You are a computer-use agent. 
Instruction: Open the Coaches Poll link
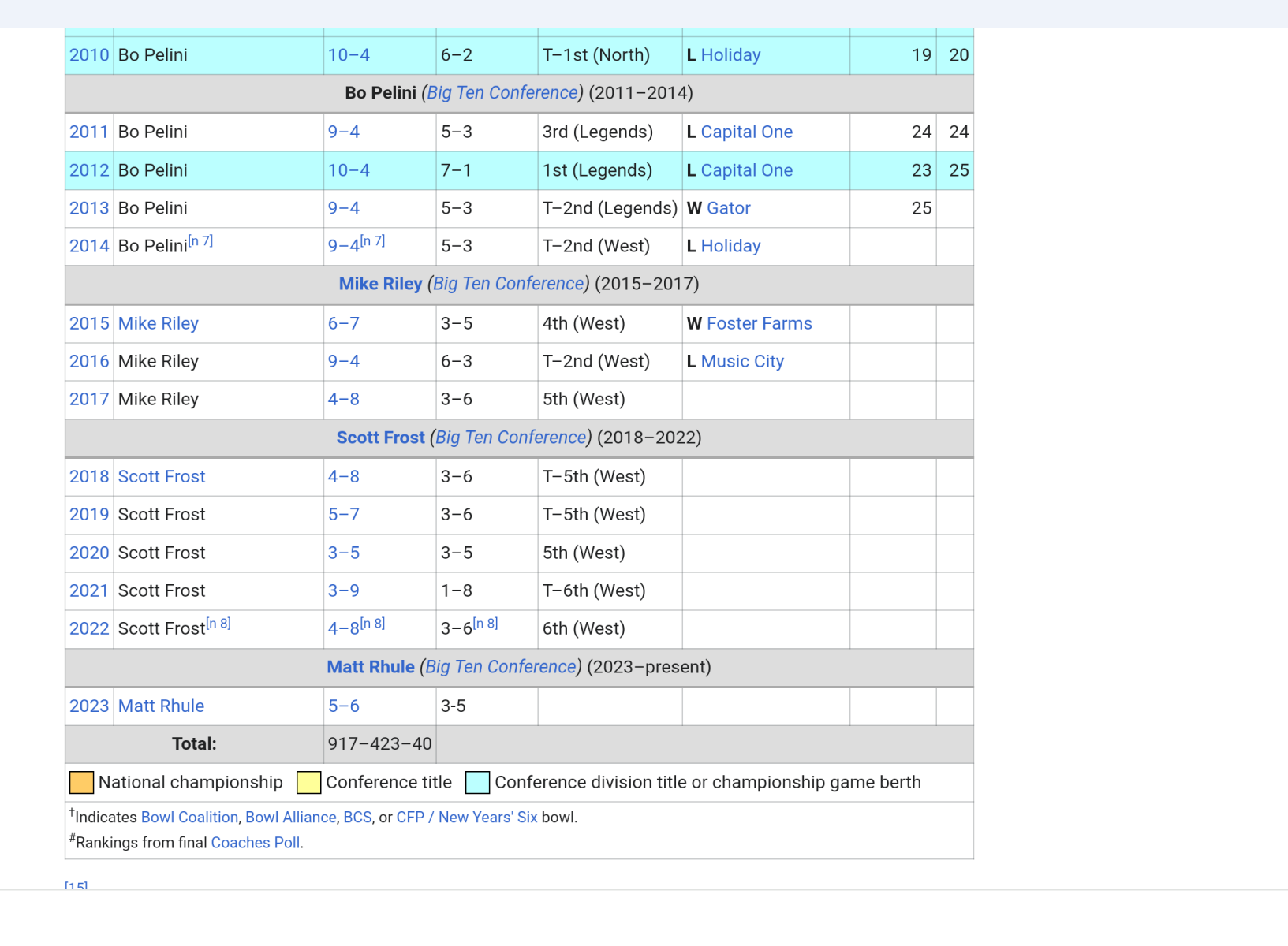256,843
